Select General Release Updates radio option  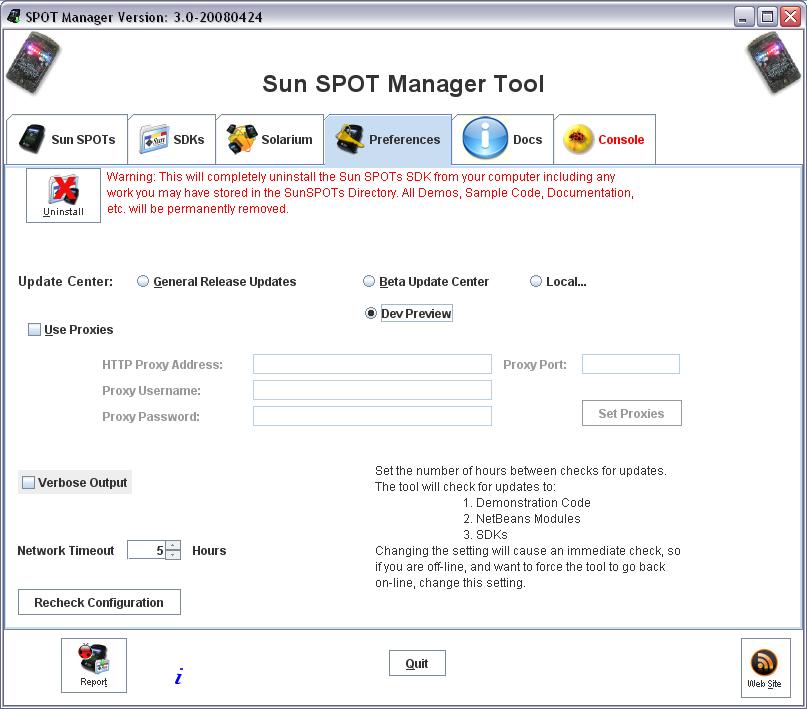(143, 282)
